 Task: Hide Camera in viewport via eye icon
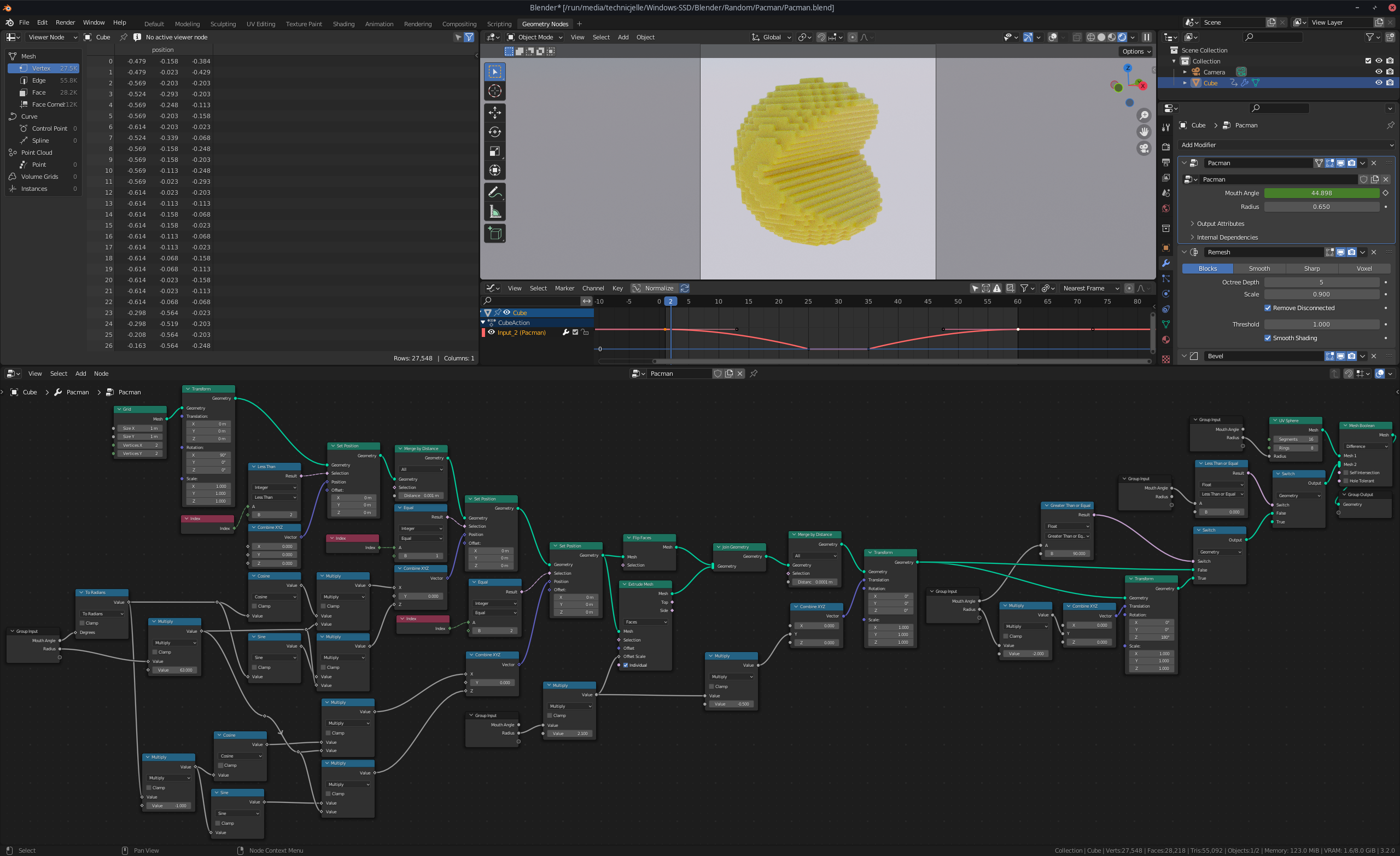1379,72
